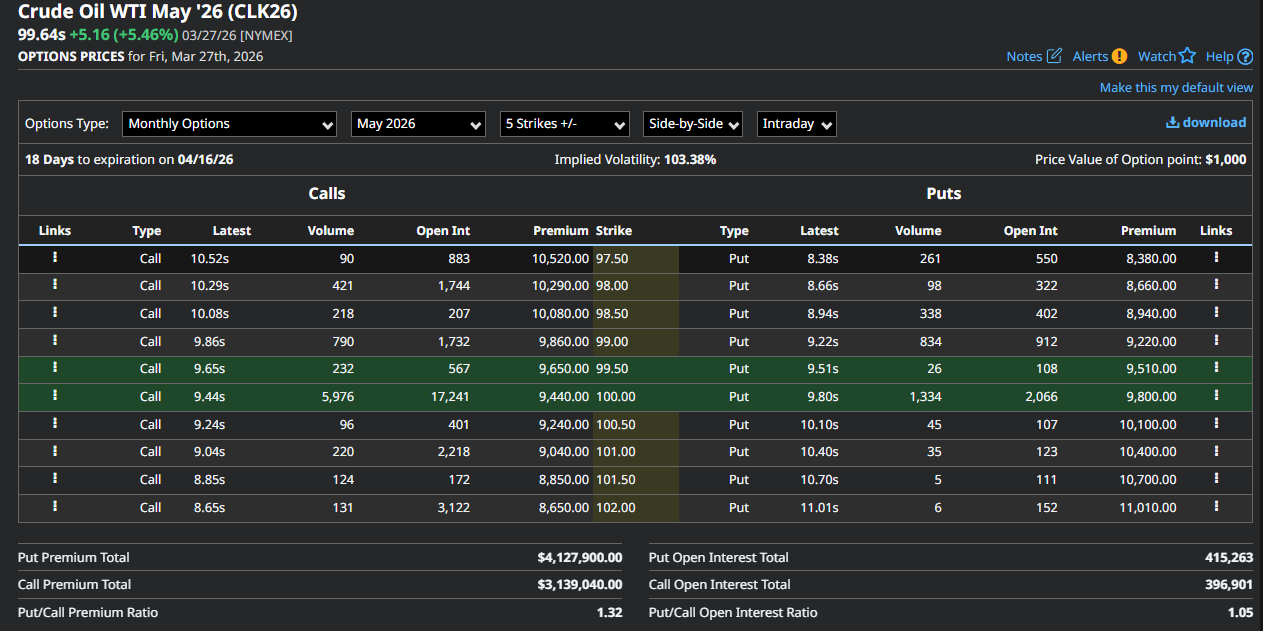Screen dimensions: 1263x631
Task: Open the Help question mark icon
Action: coord(1245,57)
